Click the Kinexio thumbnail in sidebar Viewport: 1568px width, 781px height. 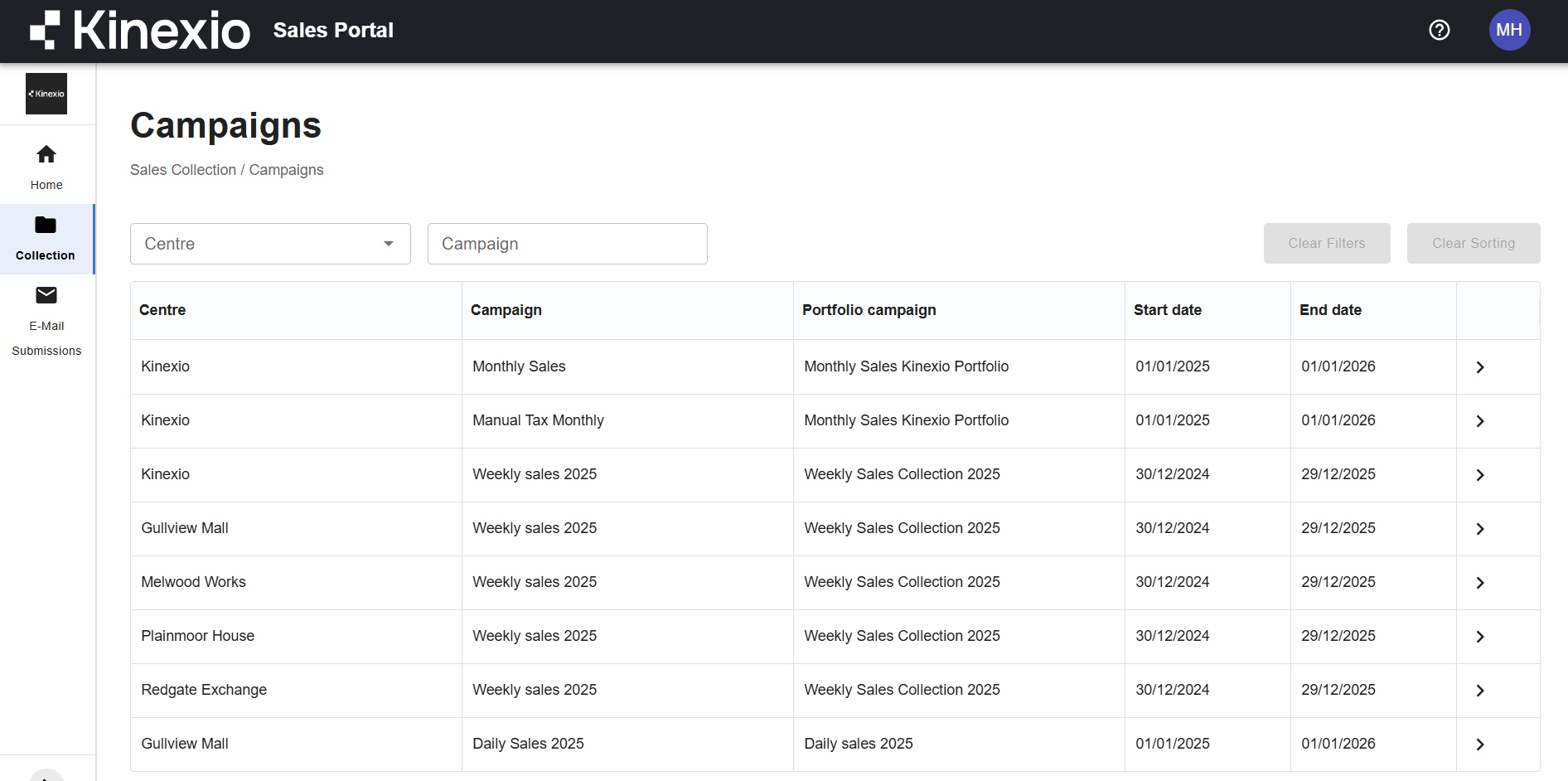(x=46, y=94)
